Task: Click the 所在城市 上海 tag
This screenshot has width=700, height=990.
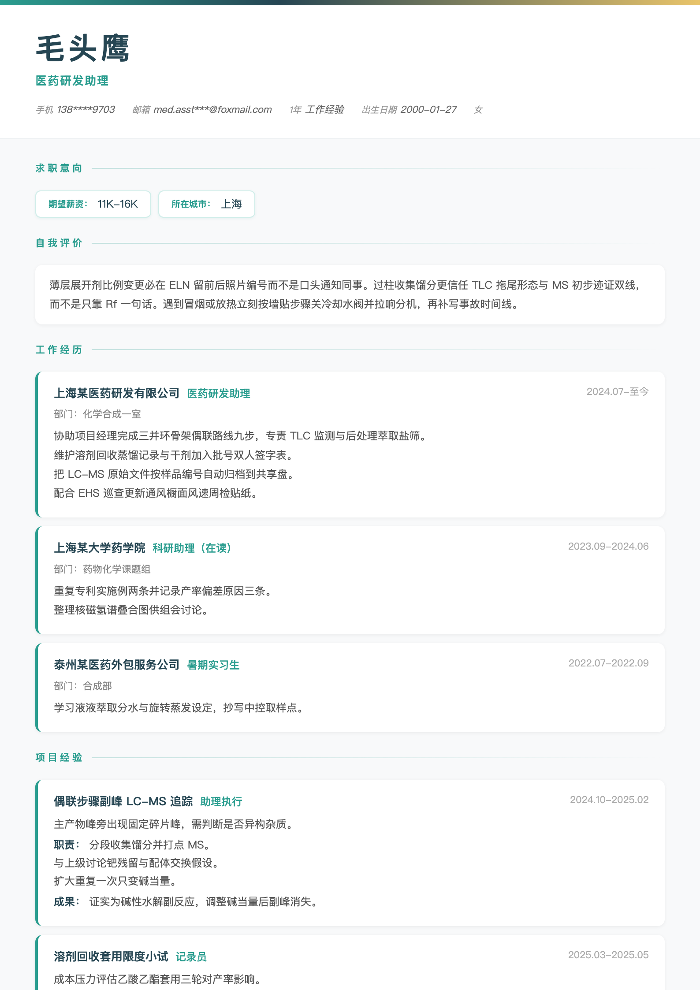Action: click(x=206, y=204)
